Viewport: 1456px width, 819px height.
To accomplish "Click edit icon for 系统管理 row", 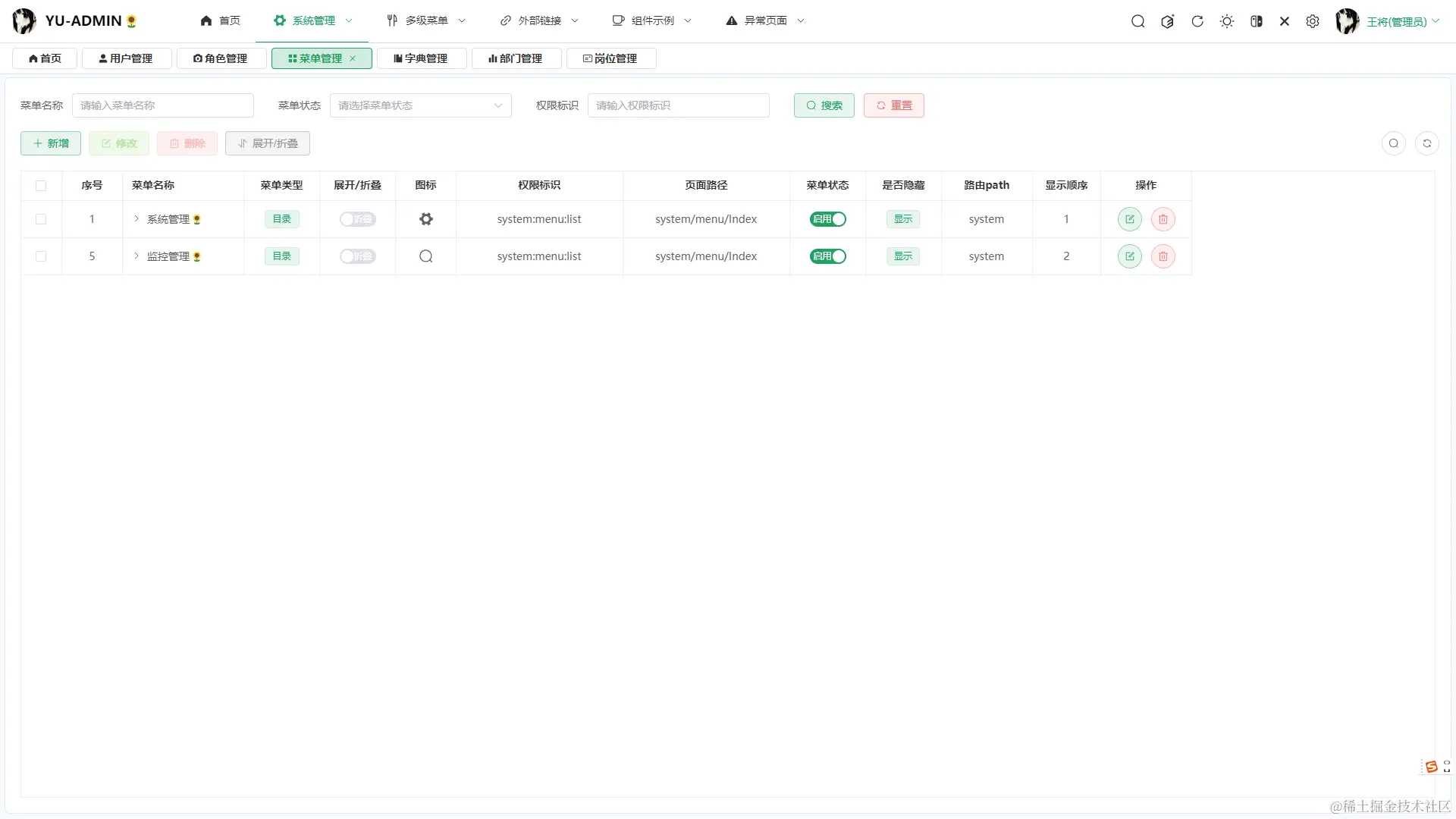I will (1129, 219).
